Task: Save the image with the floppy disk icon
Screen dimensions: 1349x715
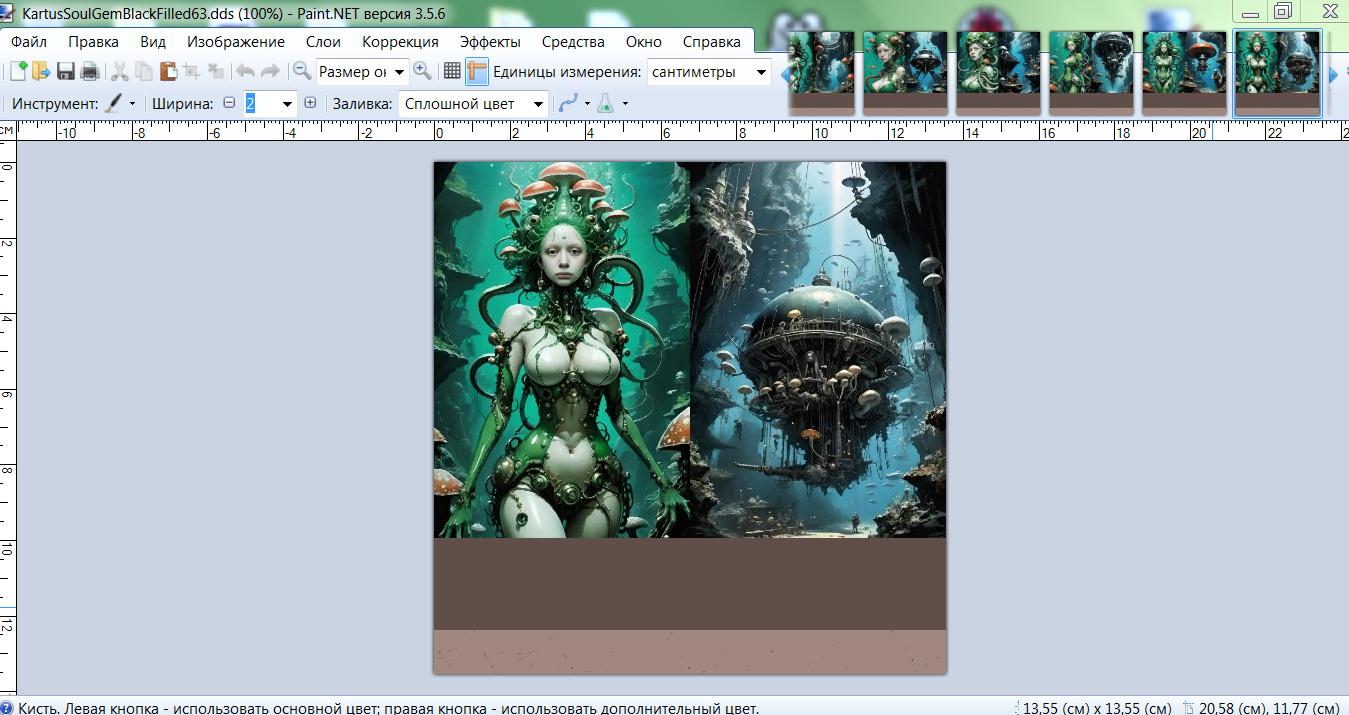Action: (66, 71)
